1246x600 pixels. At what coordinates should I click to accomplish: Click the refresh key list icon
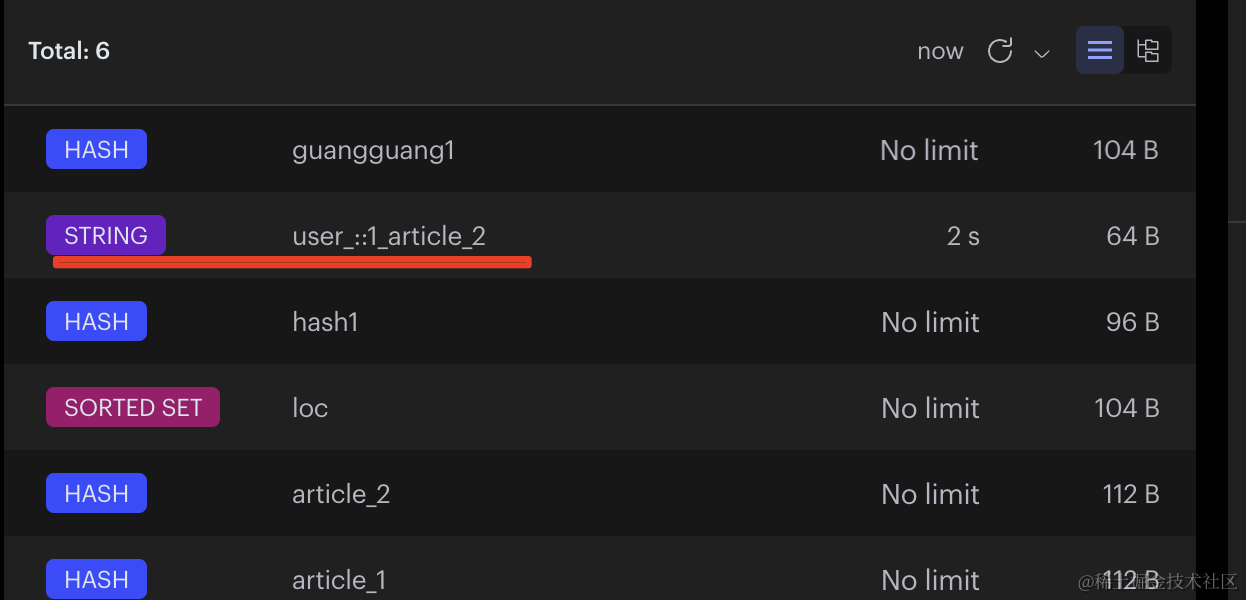pos(1000,51)
